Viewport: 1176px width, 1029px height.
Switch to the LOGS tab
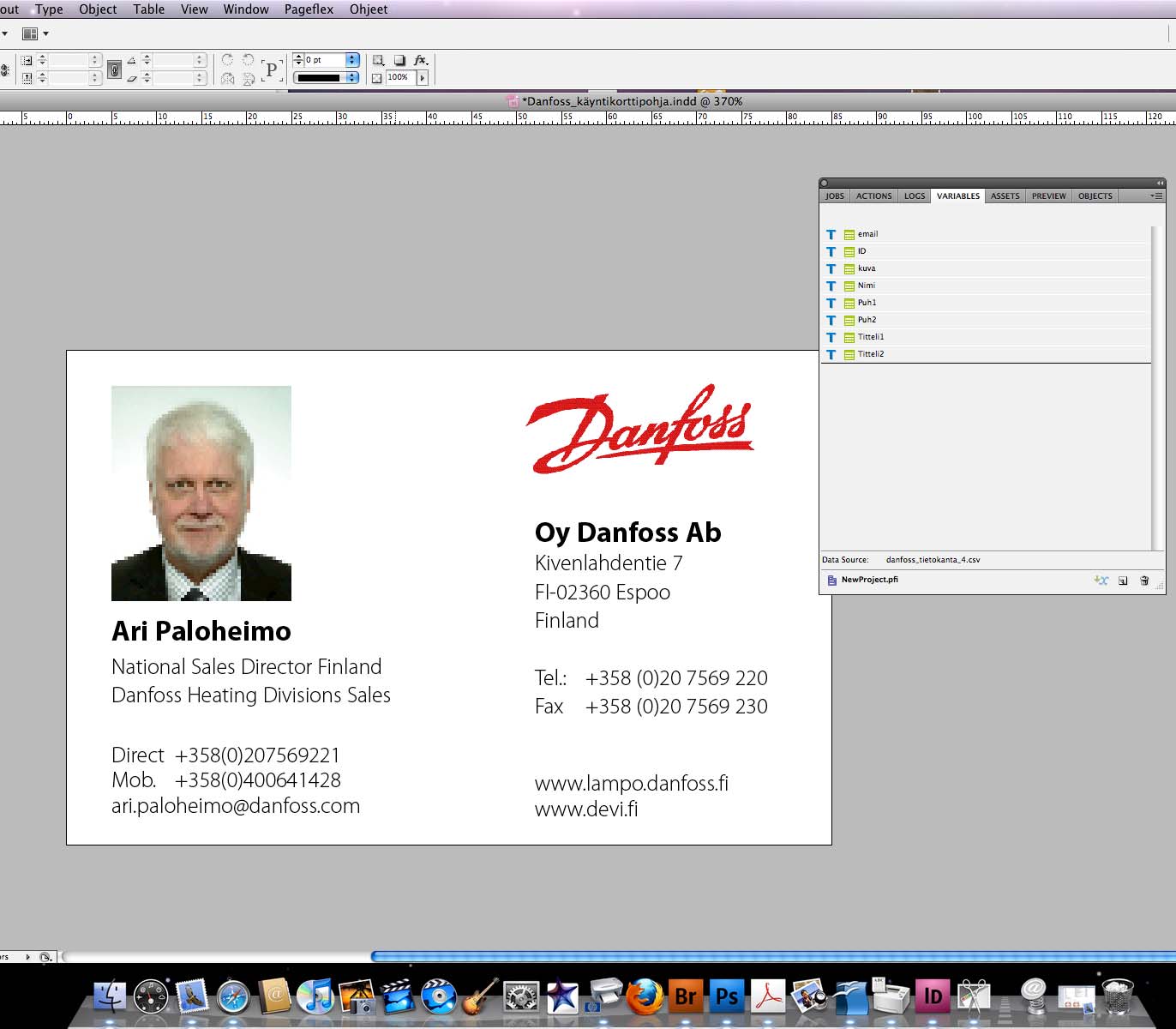[x=915, y=196]
